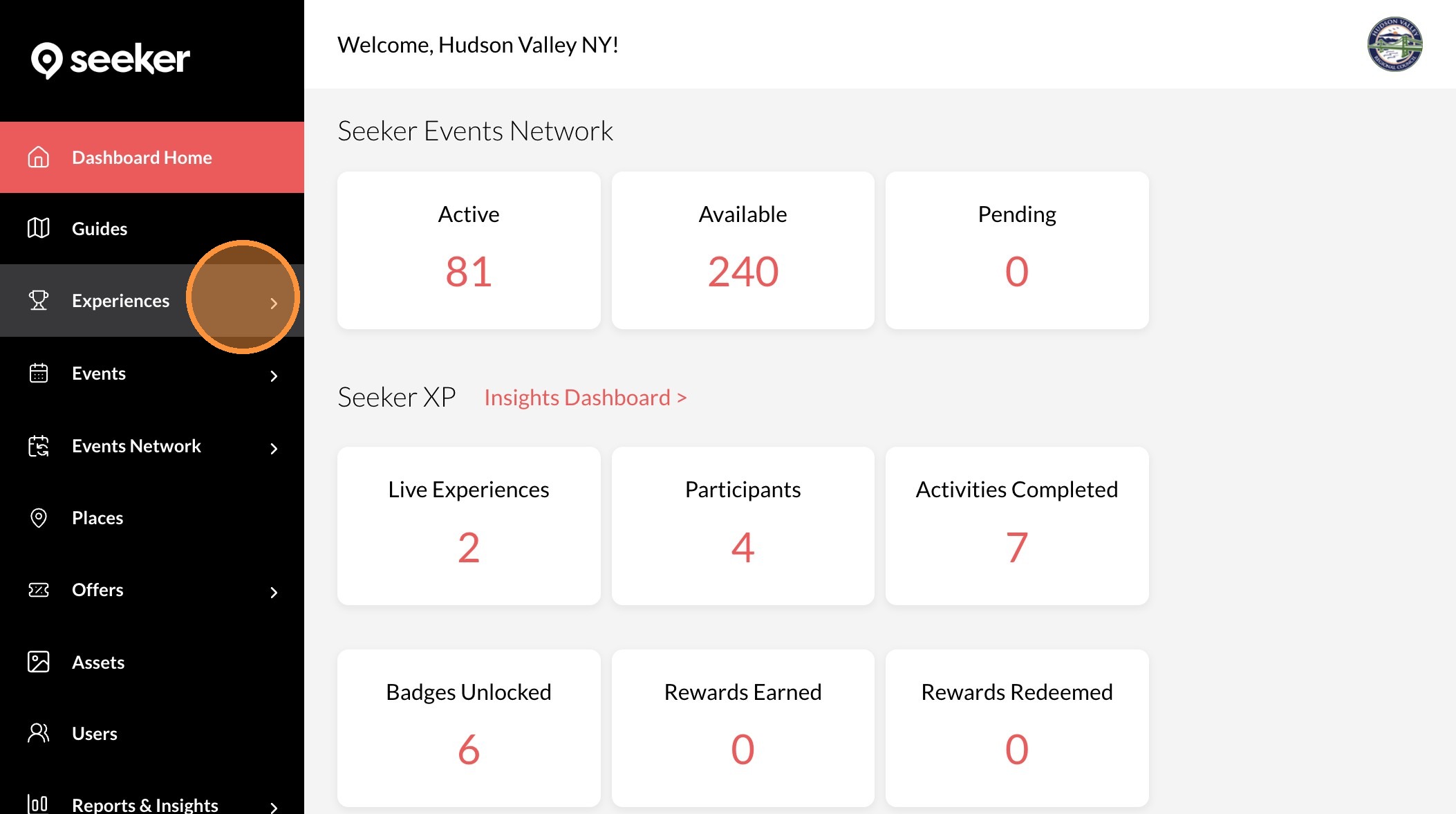The height and width of the screenshot is (814, 1456).
Task: Click the Seeker logo in sidebar
Action: click(x=110, y=59)
